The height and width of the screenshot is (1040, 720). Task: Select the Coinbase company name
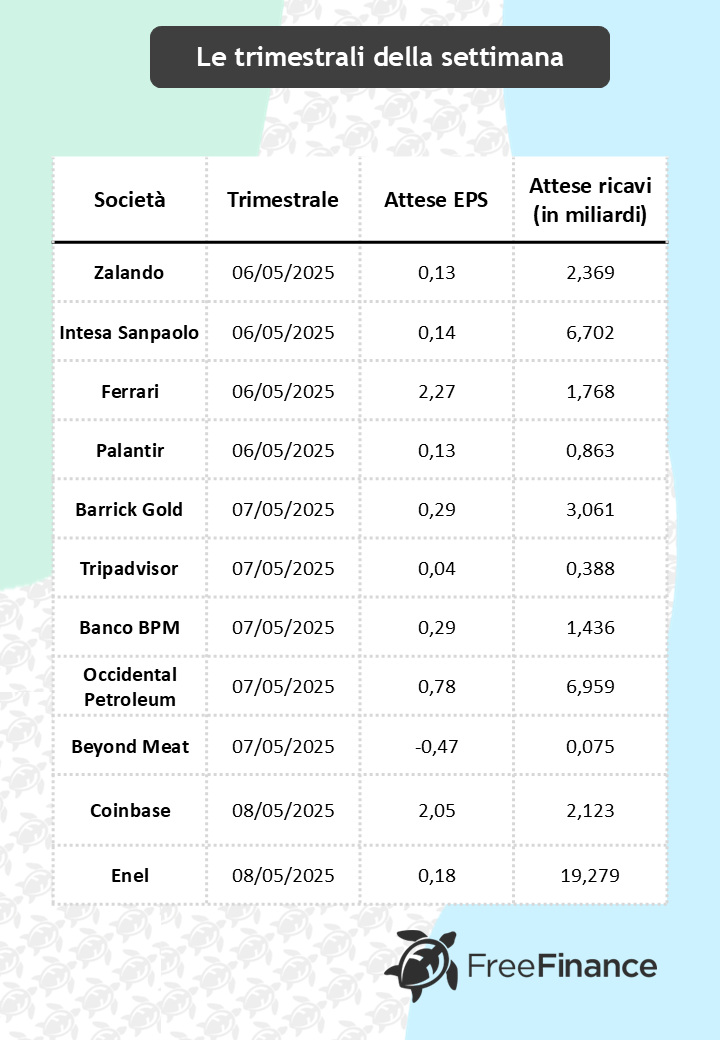tap(130, 810)
